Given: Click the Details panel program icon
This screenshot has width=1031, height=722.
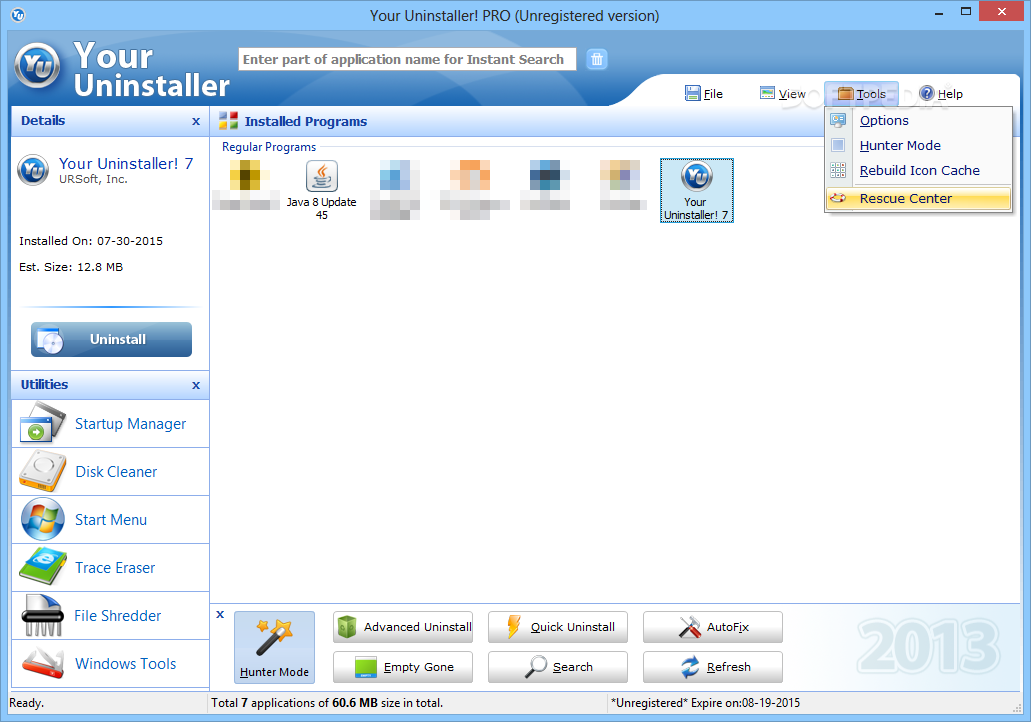Looking at the screenshot, I should 33,170.
